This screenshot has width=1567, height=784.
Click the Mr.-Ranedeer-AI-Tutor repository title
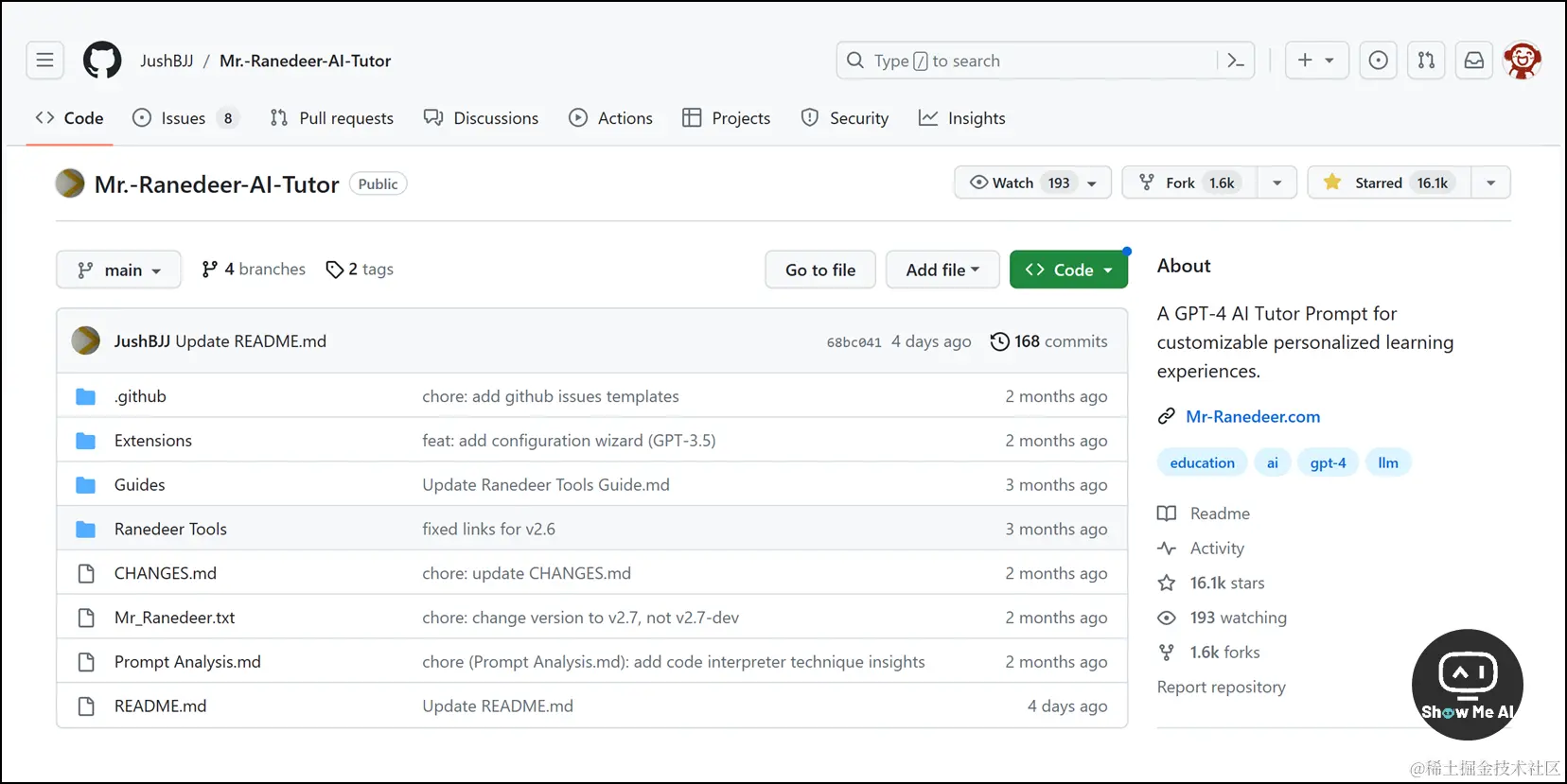217,184
